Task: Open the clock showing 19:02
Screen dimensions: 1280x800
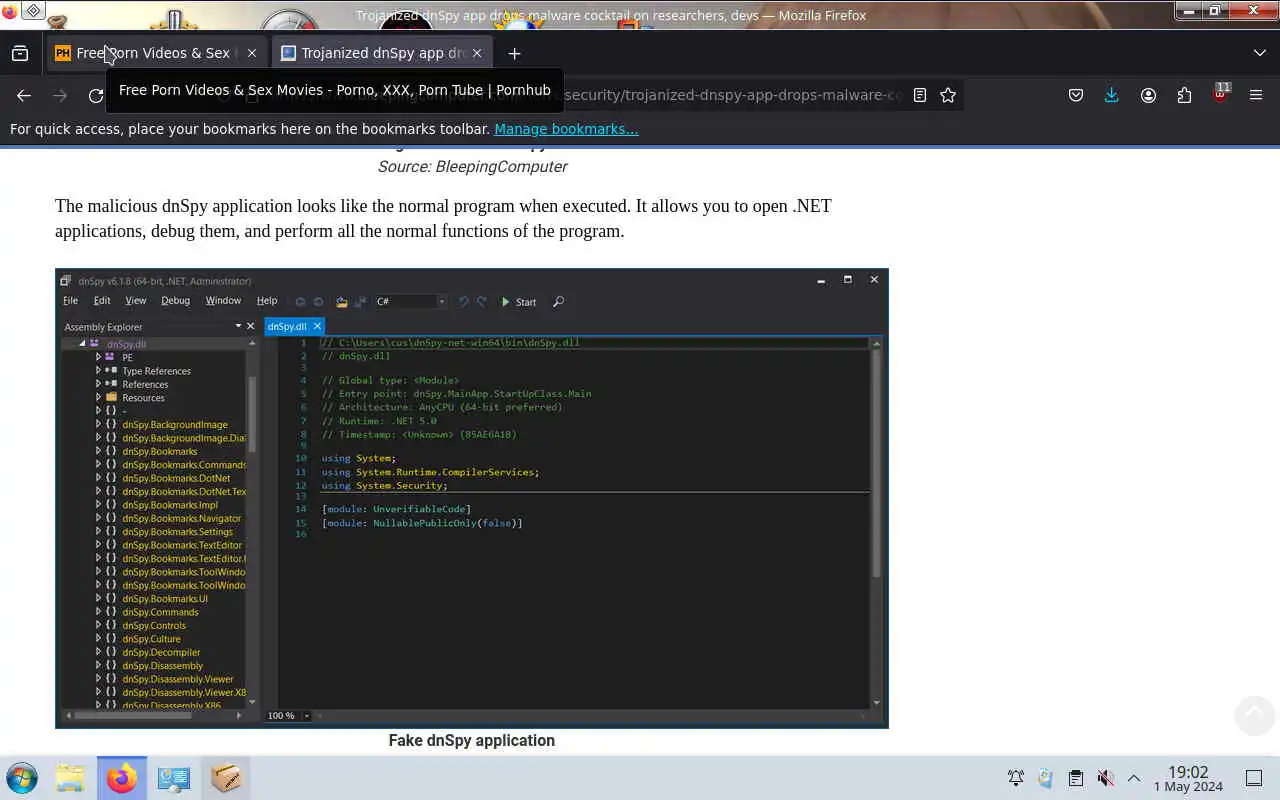Action: pyautogui.click(x=1188, y=778)
